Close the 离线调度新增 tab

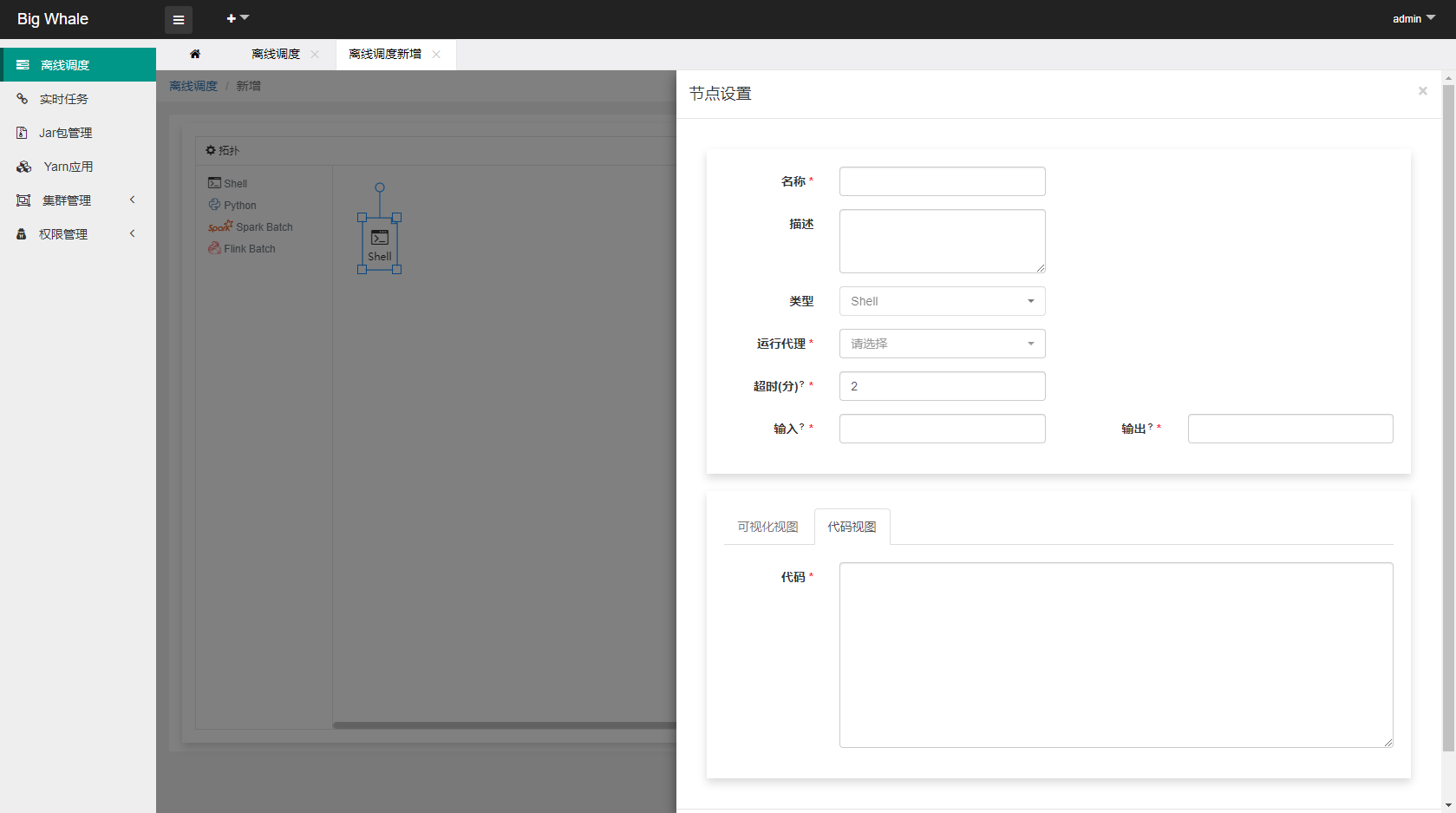pyautogui.click(x=436, y=54)
